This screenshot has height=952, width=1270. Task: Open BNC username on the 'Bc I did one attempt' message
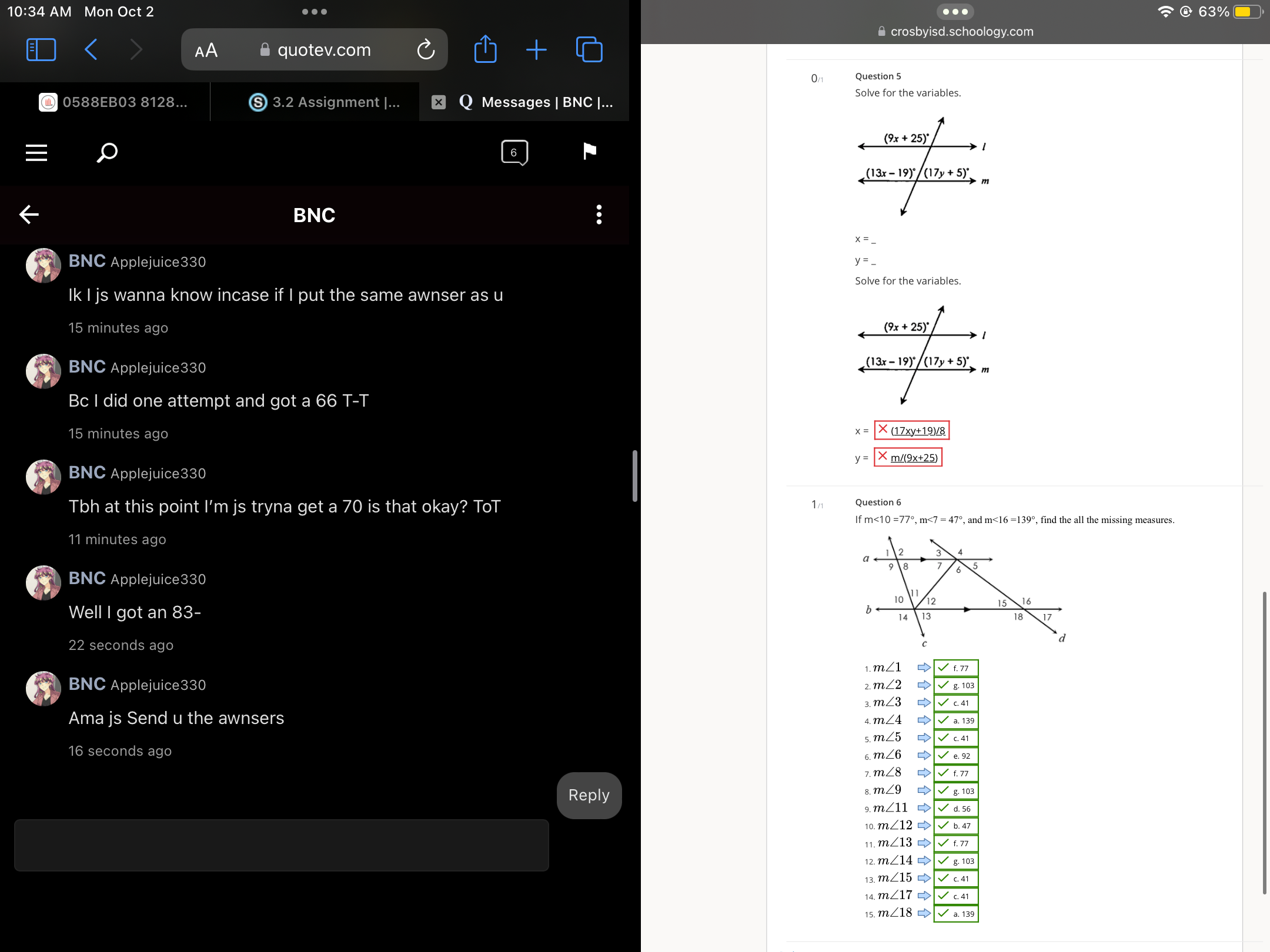pyautogui.click(x=87, y=367)
